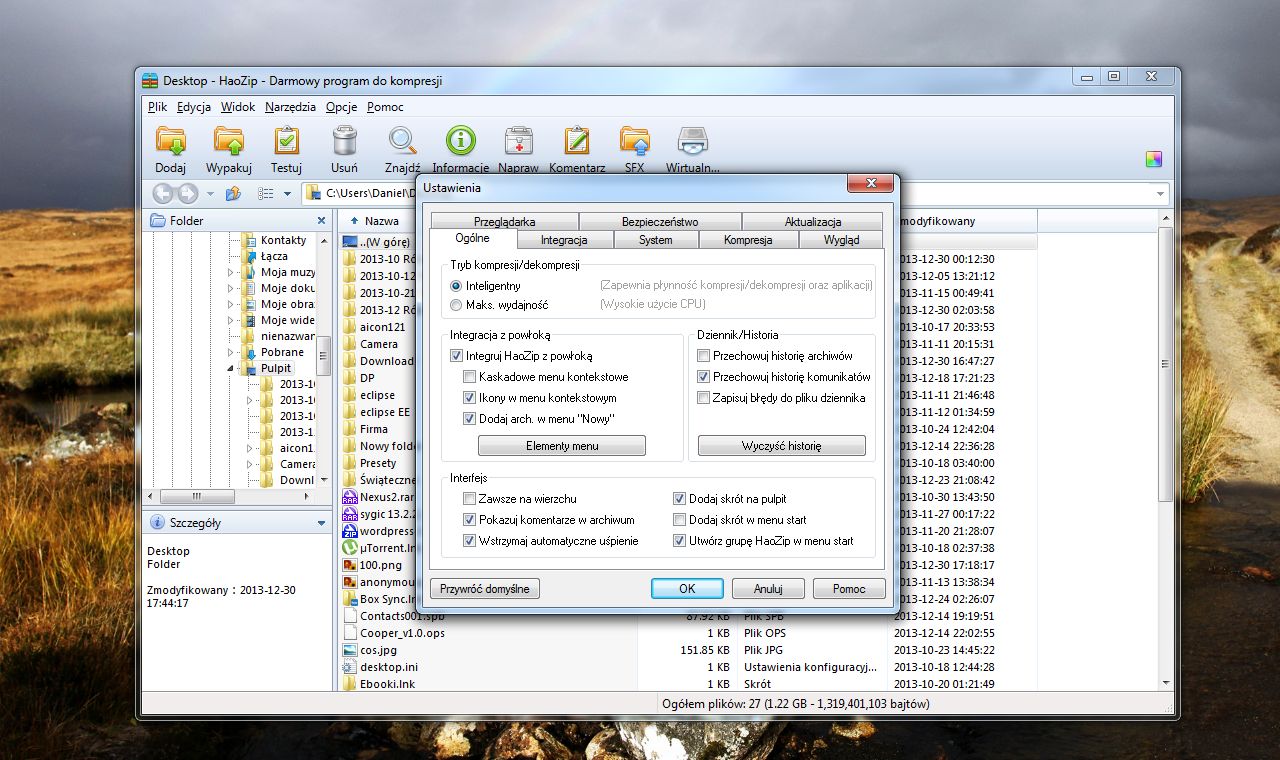This screenshot has height=760, width=1280.
Task: Click the Wypakuj extract icon
Action: click(x=229, y=141)
